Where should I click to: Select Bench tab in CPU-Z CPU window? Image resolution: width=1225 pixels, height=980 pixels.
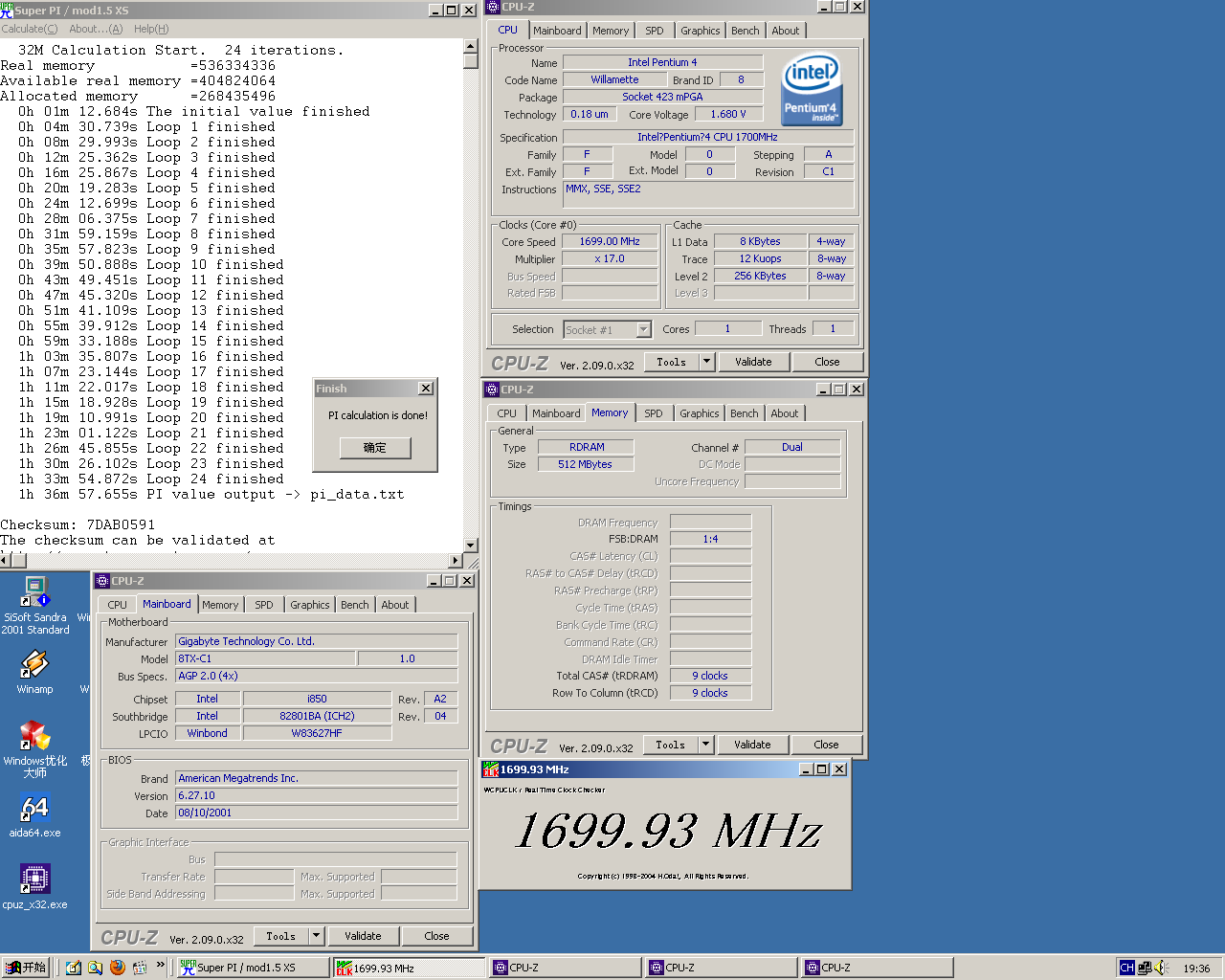coord(746,31)
